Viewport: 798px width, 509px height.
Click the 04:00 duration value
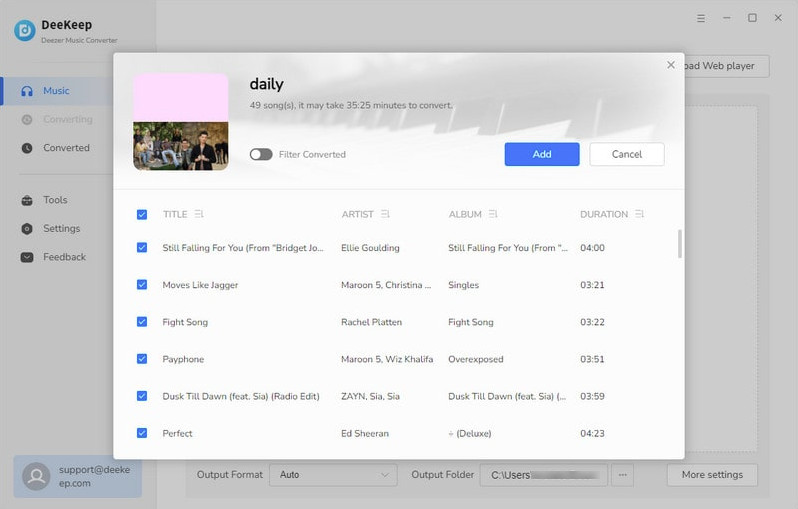592,248
